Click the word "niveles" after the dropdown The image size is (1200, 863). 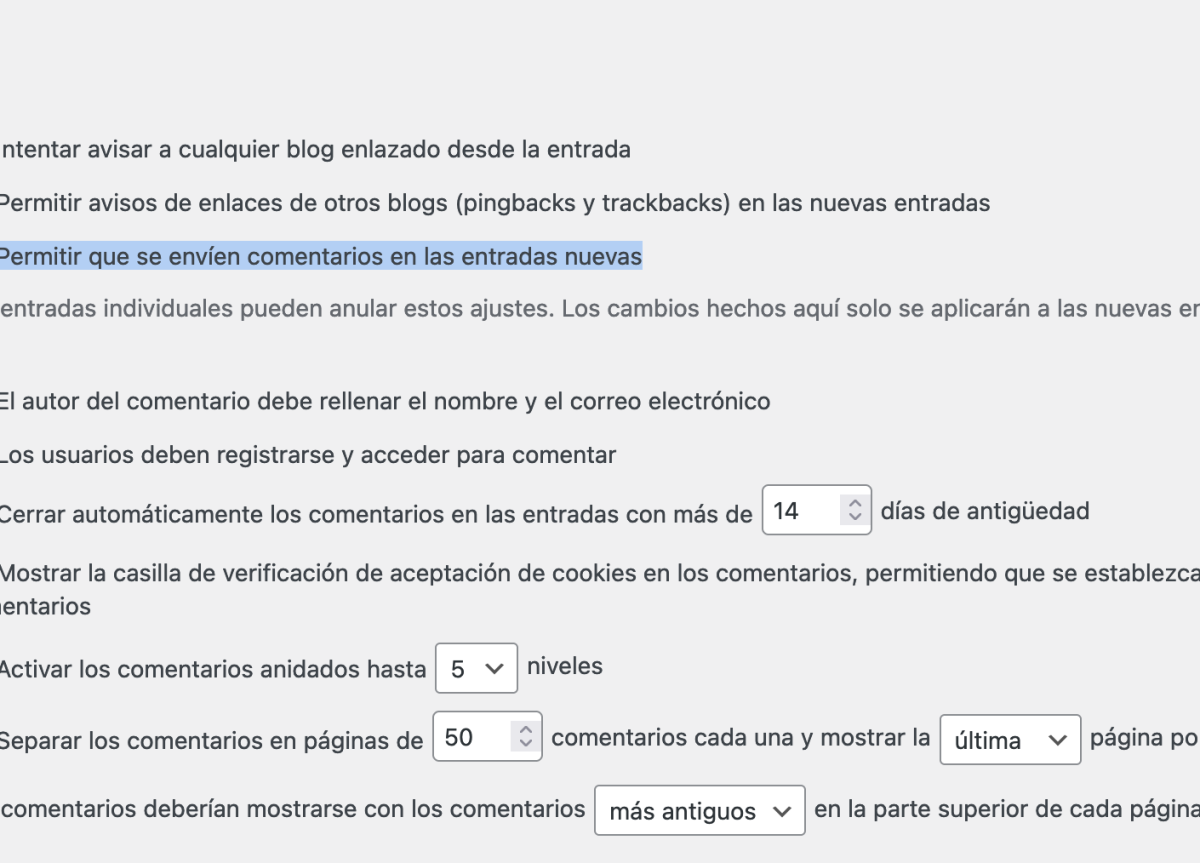[565, 666]
